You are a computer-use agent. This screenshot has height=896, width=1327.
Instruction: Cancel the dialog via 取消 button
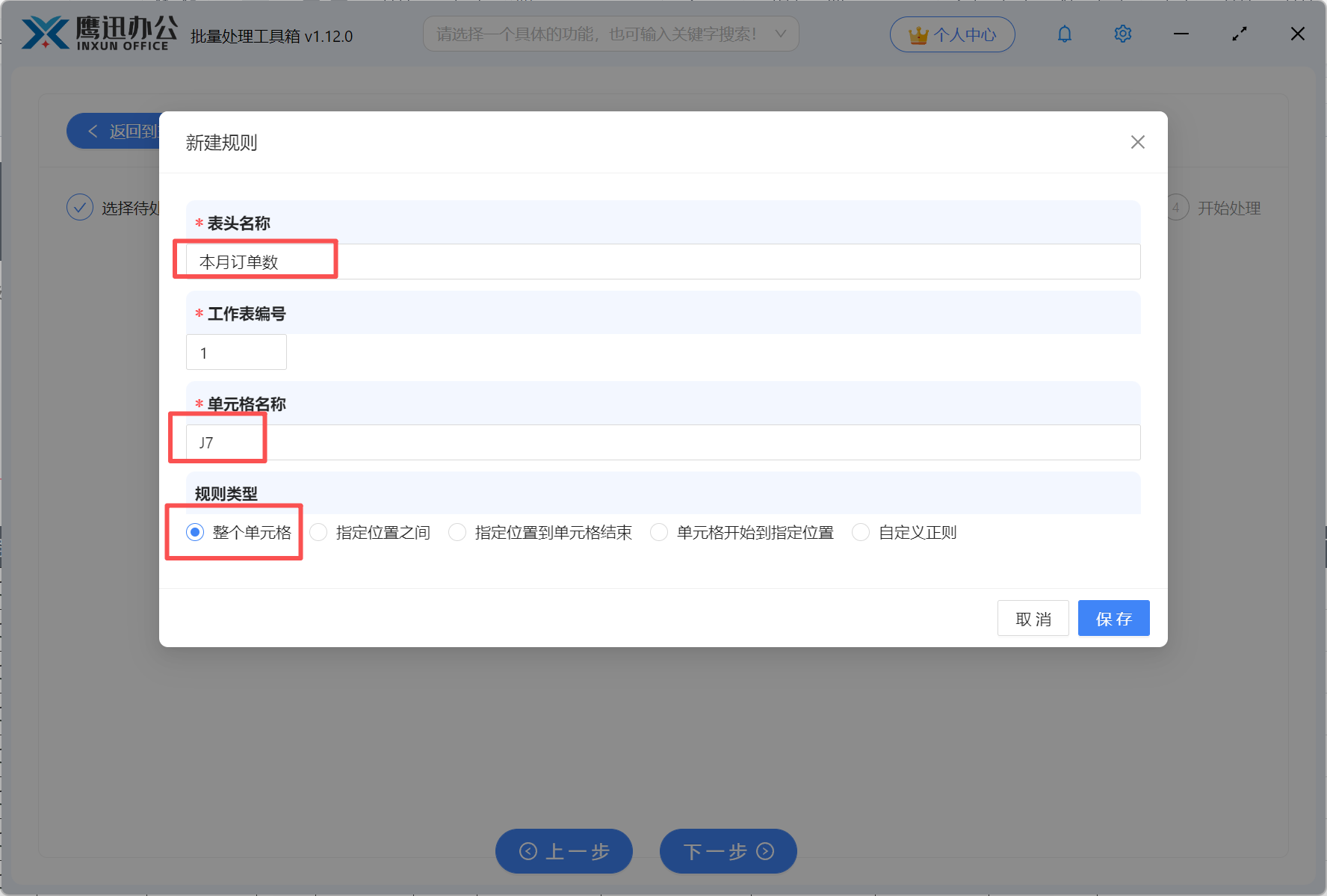pyautogui.click(x=1033, y=618)
